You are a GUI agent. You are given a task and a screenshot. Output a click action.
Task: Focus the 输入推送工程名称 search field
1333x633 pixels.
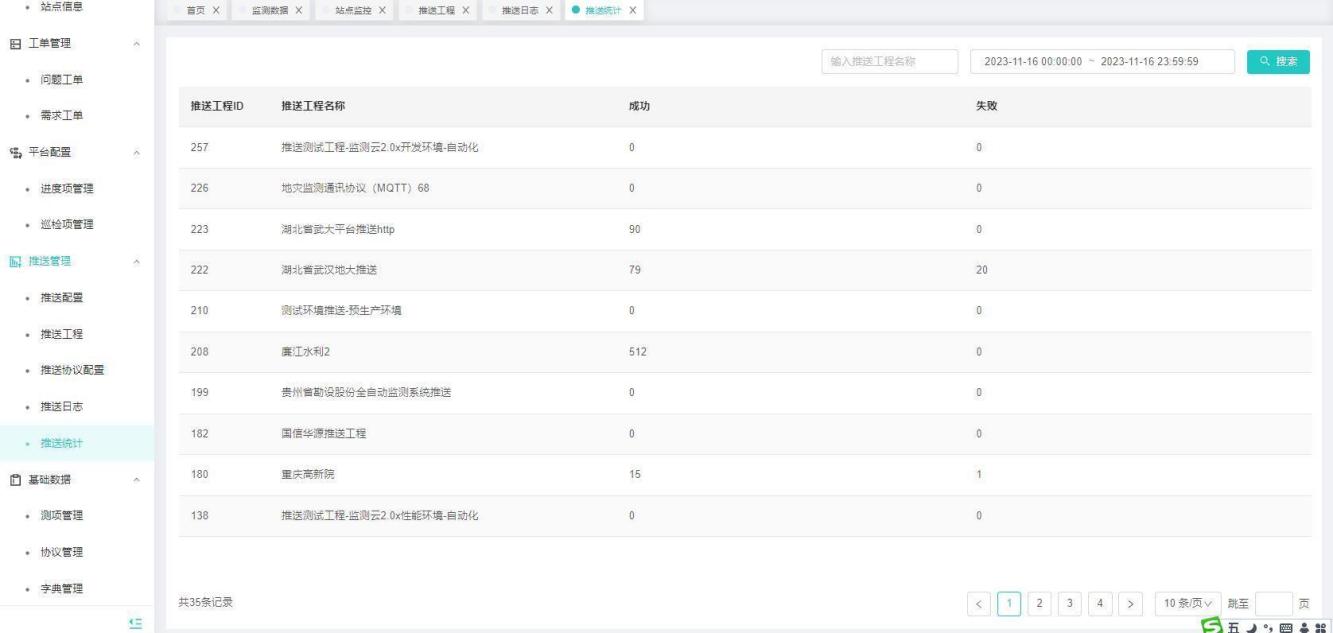coord(889,61)
